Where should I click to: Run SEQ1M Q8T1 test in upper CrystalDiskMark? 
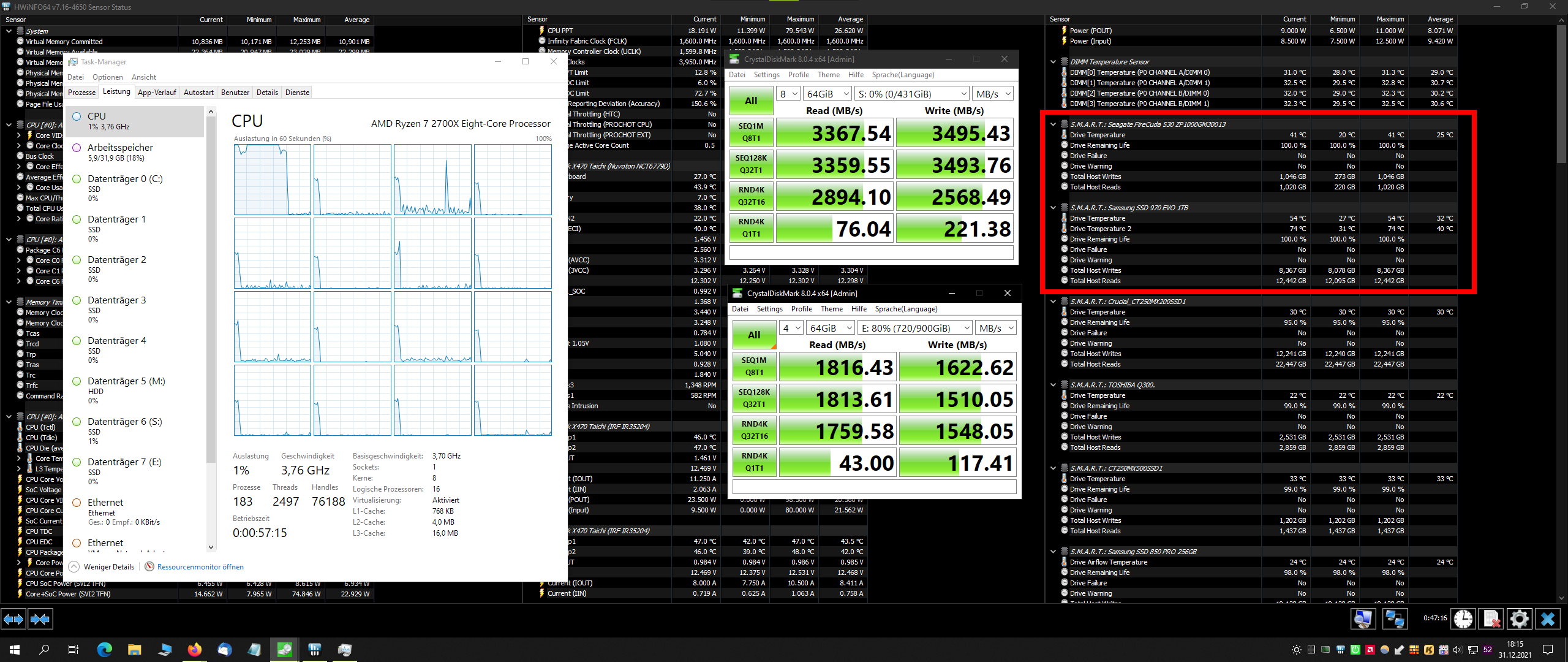[x=751, y=132]
